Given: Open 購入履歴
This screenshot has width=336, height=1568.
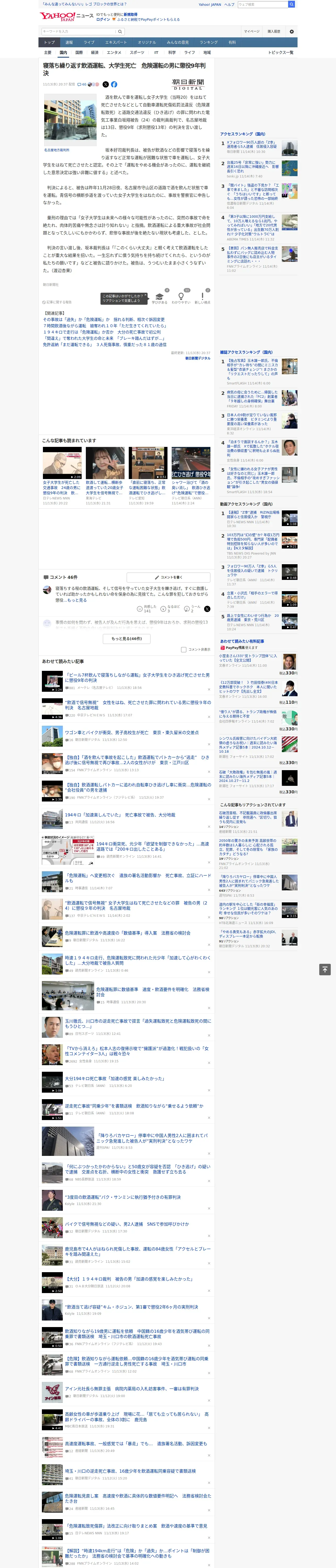Looking at the screenshot, I should pyautogui.click(x=274, y=31).
